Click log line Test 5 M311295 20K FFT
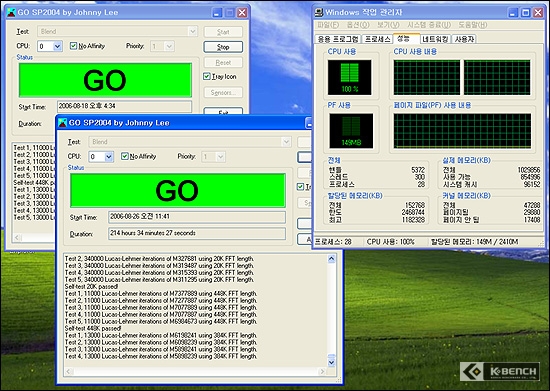Image resolution: width=550 pixels, height=391 pixels. (159, 279)
